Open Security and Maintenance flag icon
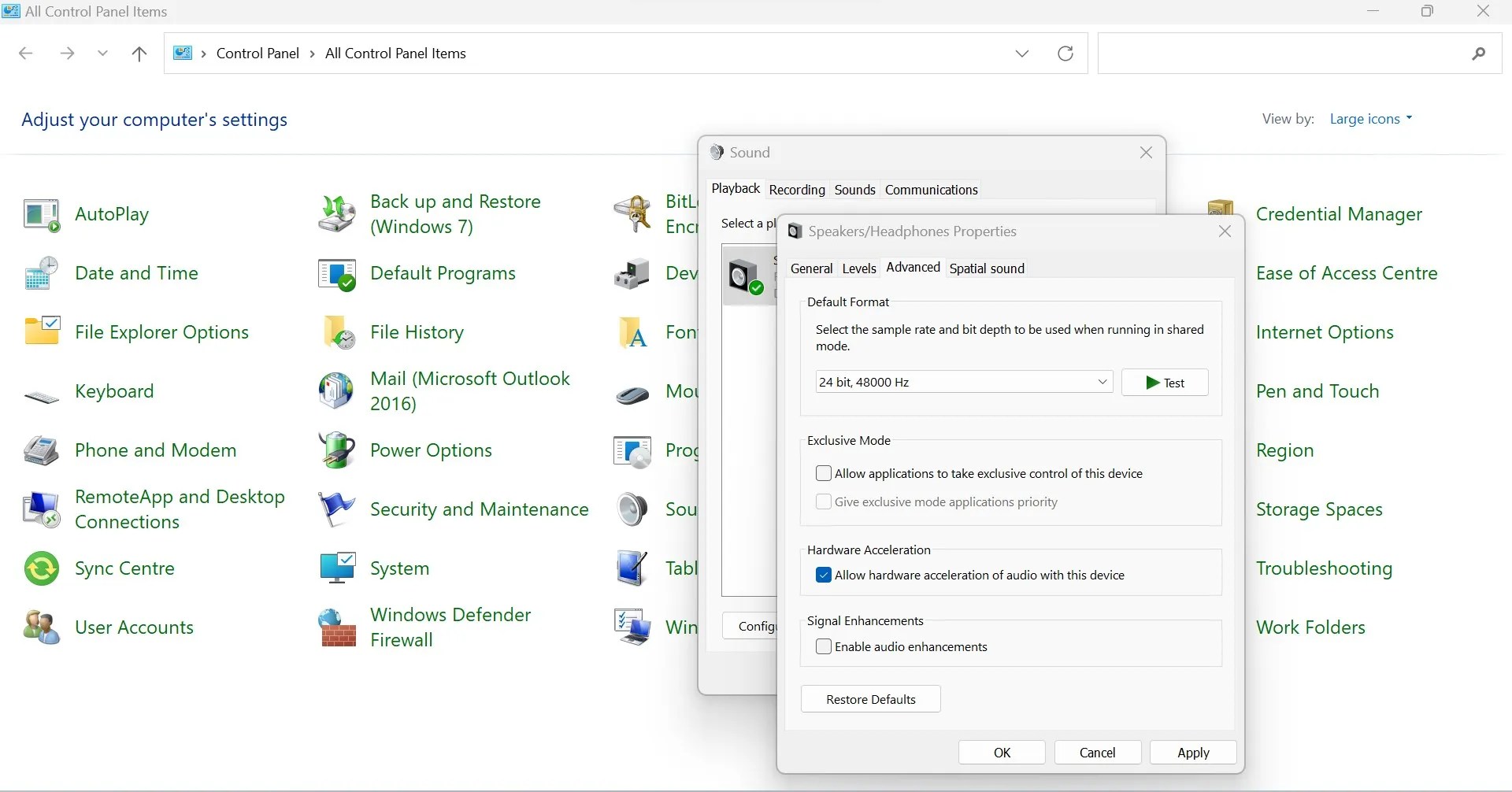 [337, 509]
